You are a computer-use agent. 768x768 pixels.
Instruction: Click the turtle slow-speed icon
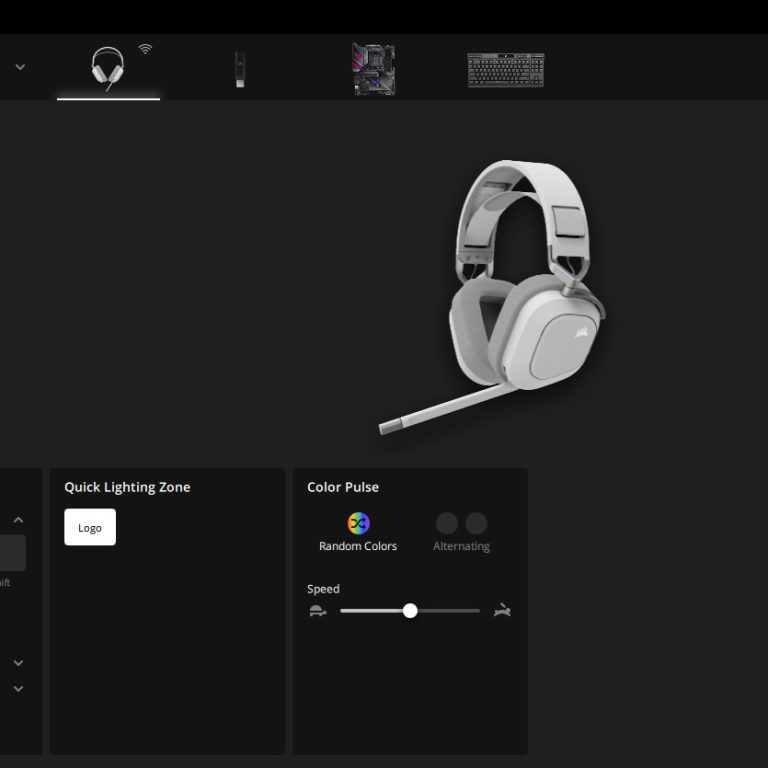pyautogui.click(x=318, y=611)
